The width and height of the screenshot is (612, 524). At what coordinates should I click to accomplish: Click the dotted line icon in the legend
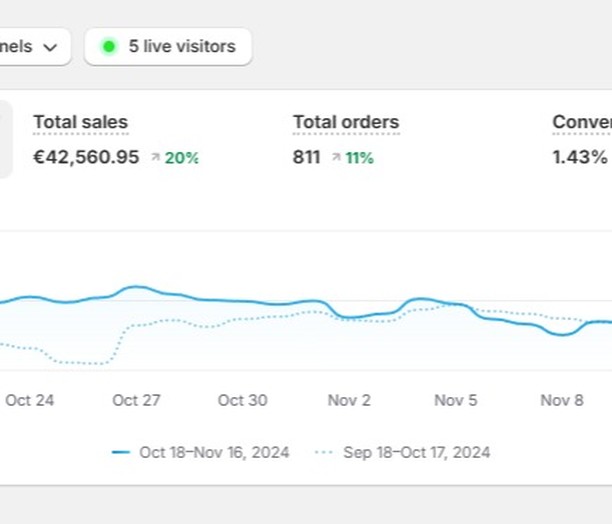coord(324,453)
